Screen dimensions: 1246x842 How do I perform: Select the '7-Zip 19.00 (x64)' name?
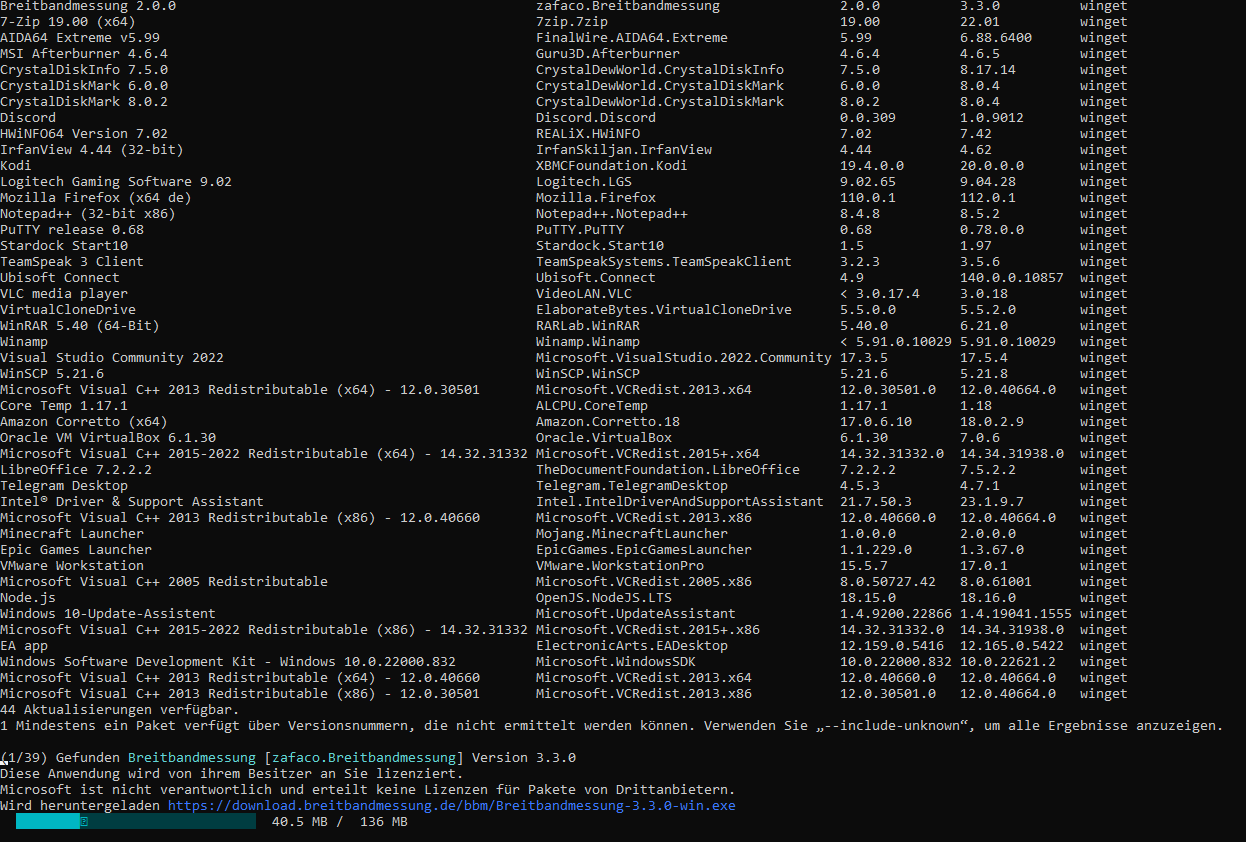tap(68, 22)
